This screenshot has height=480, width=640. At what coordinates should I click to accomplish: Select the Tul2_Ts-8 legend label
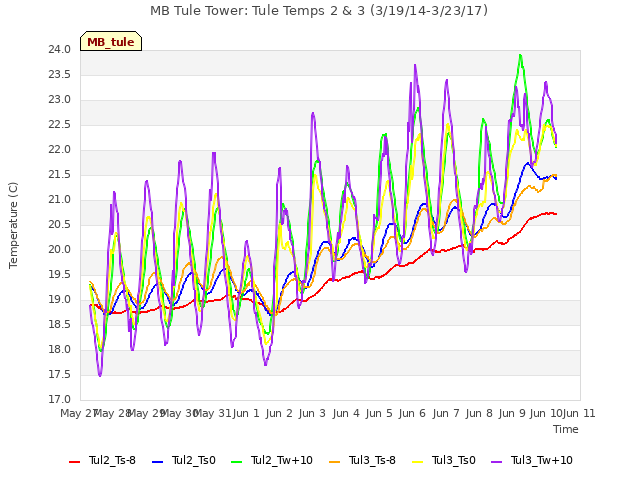click(112, 460)
